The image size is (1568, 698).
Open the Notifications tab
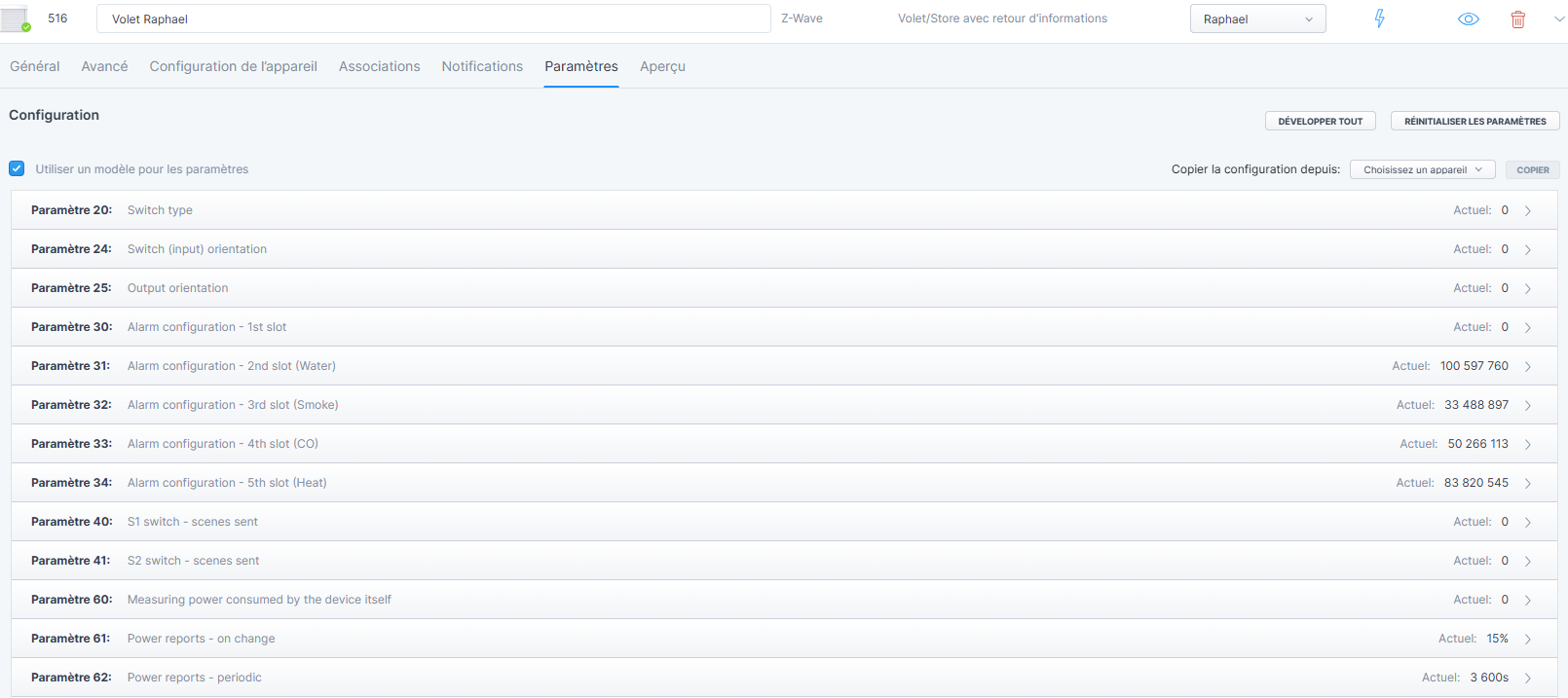(482, 66)
